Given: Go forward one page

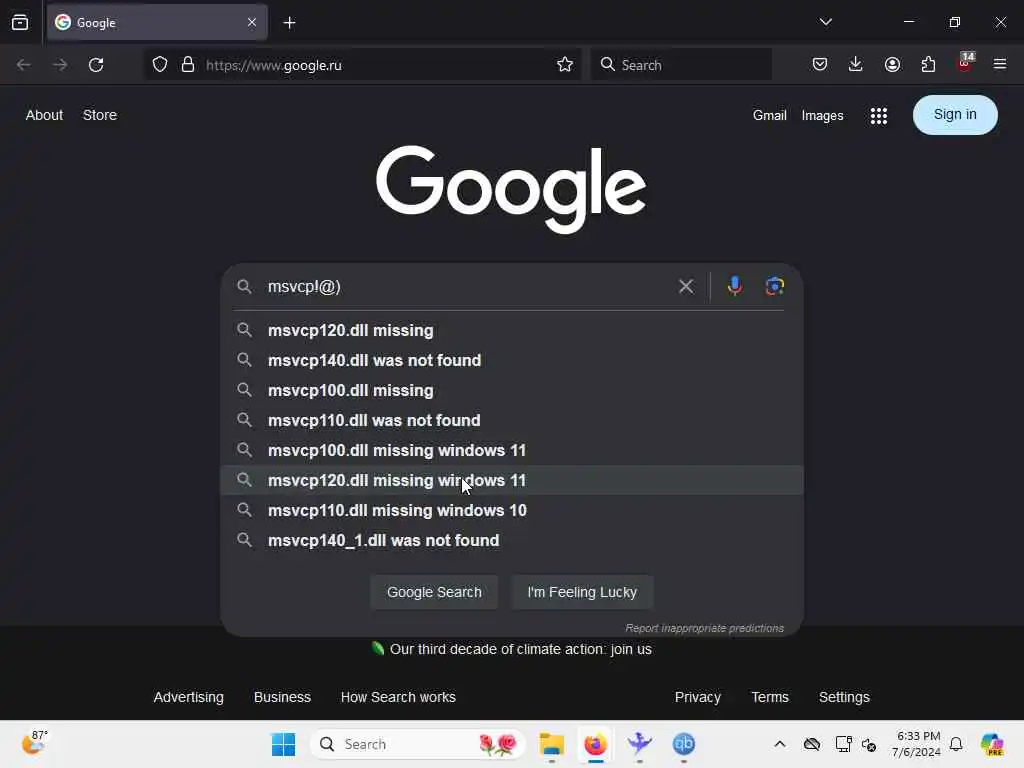Looking at the screenshot, I should coord(60,65).
